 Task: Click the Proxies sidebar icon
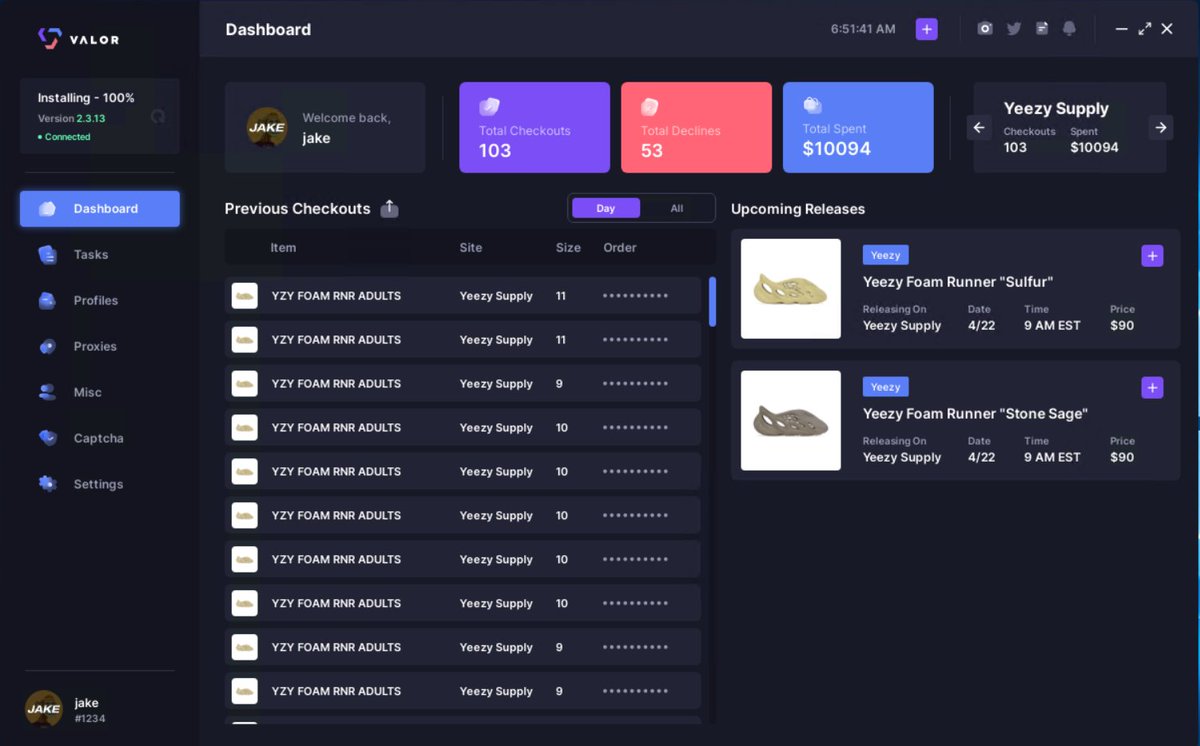(x=47, y=347)
